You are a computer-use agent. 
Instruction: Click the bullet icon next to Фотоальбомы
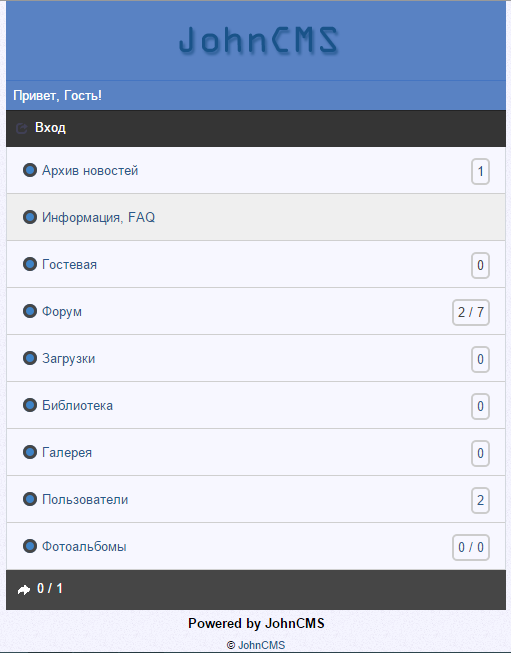[x=30, y=546]
